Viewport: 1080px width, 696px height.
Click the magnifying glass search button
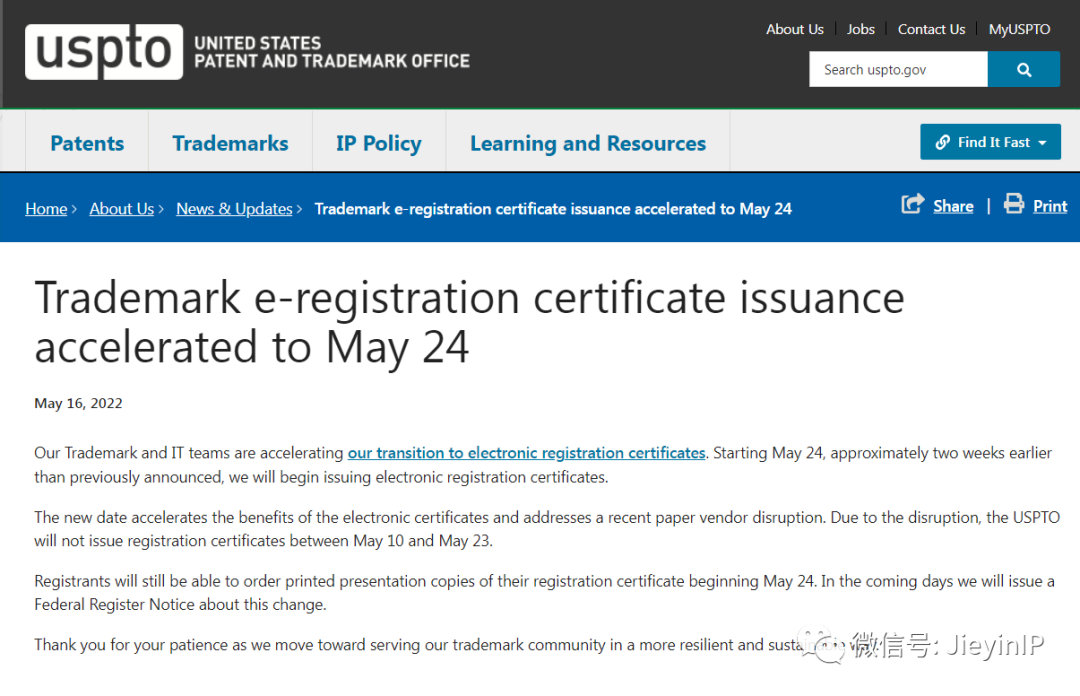pyautogui.click(x=1023, y=70)
